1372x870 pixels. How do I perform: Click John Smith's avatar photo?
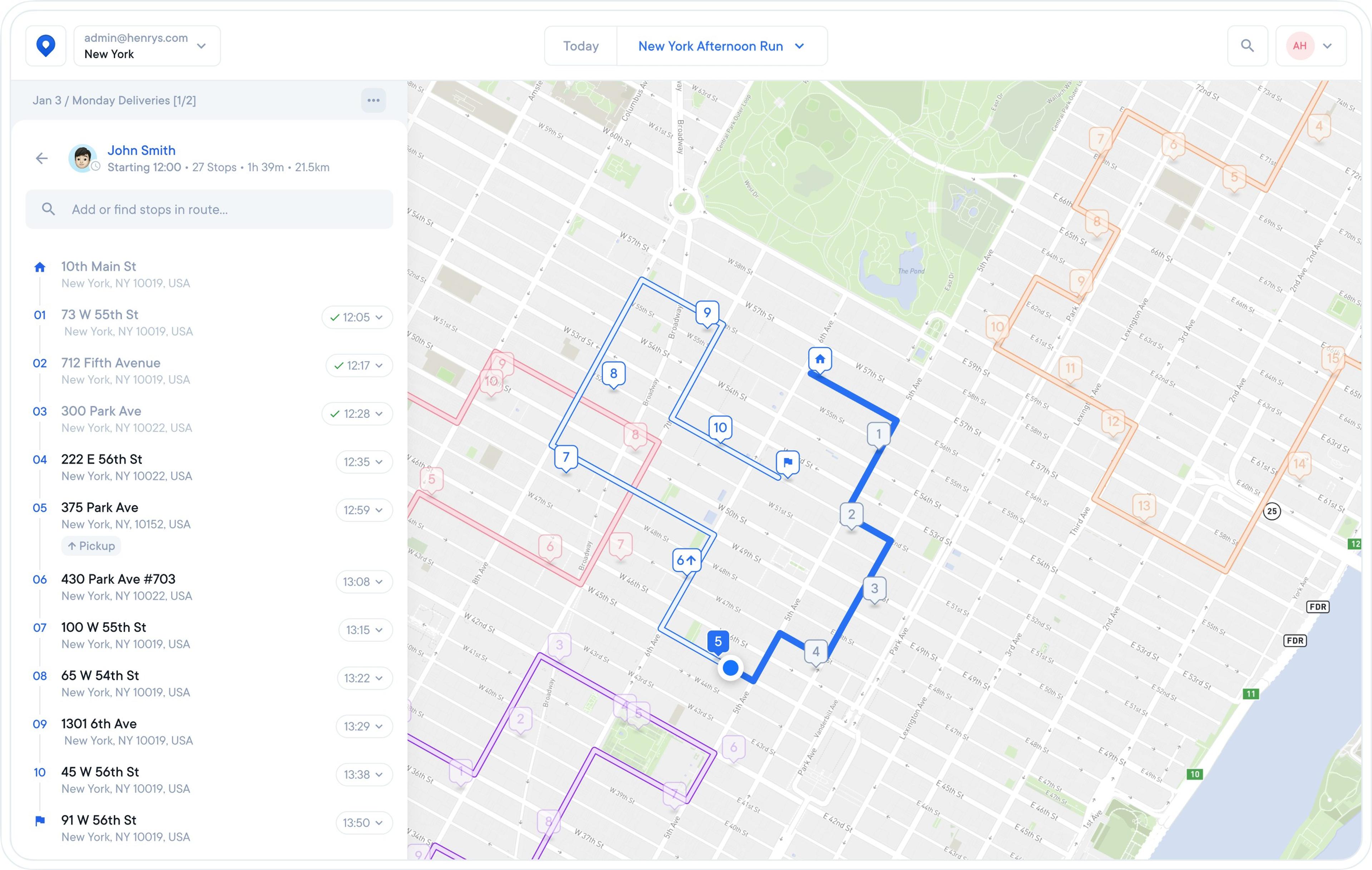83,158
